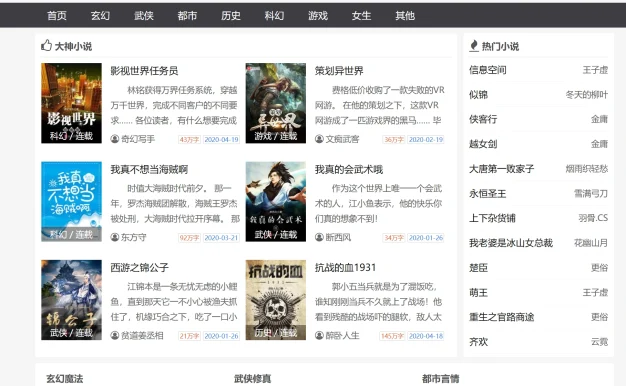Go to the 玄幻 category
Viewport: 626px width, 386px height.
(x=100, y=16)
